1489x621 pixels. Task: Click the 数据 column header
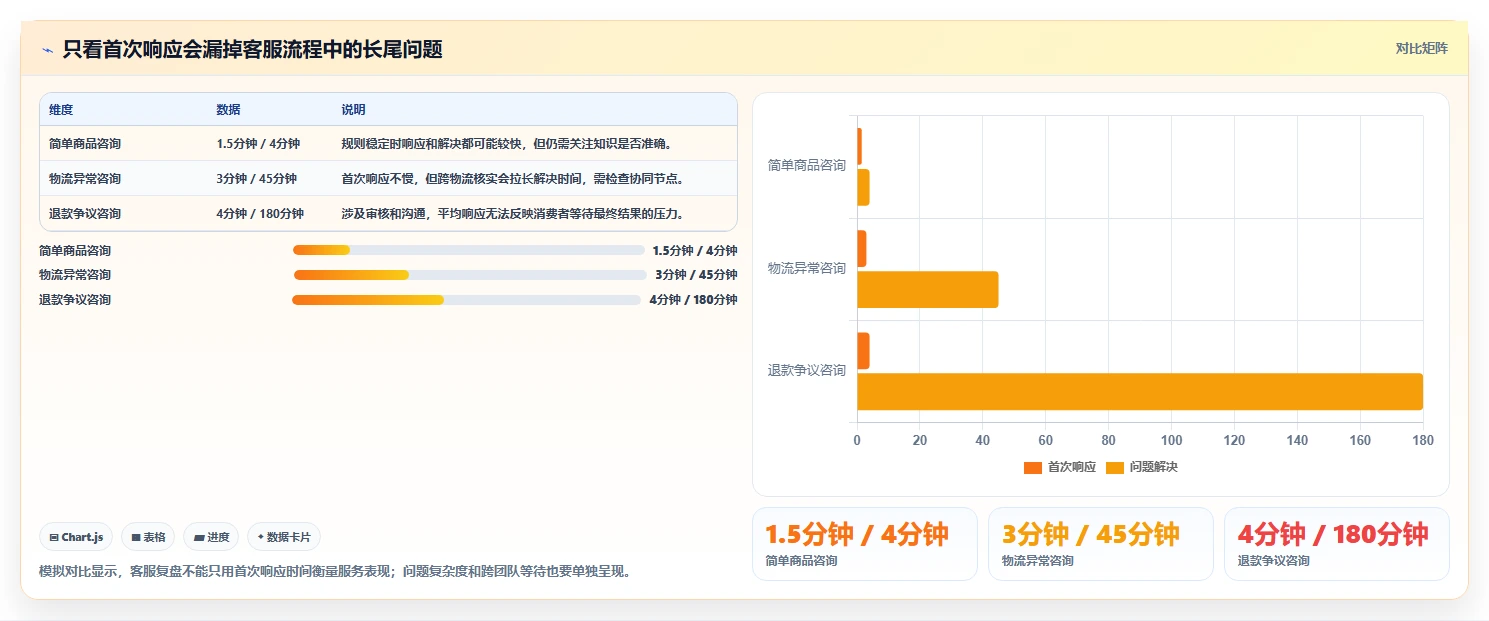(228, 110)
